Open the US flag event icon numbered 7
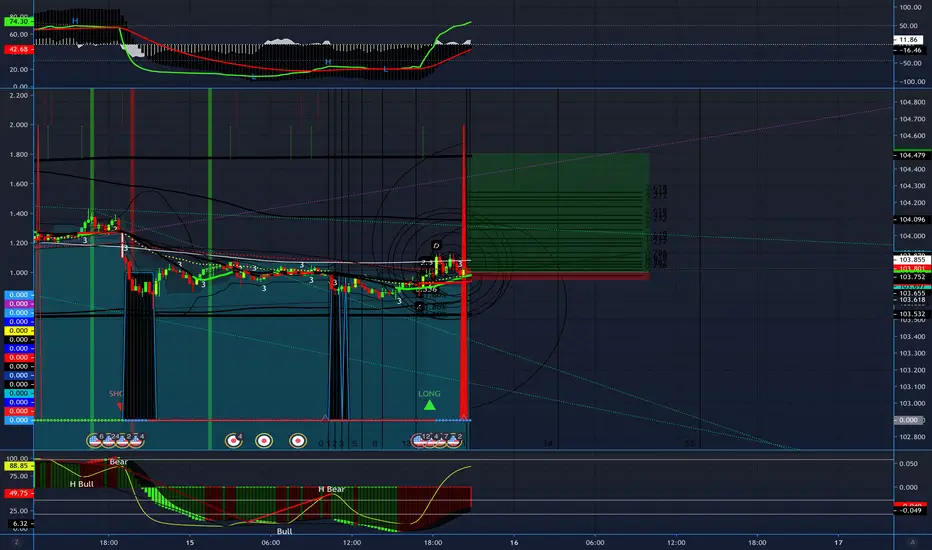 point(440,440)
